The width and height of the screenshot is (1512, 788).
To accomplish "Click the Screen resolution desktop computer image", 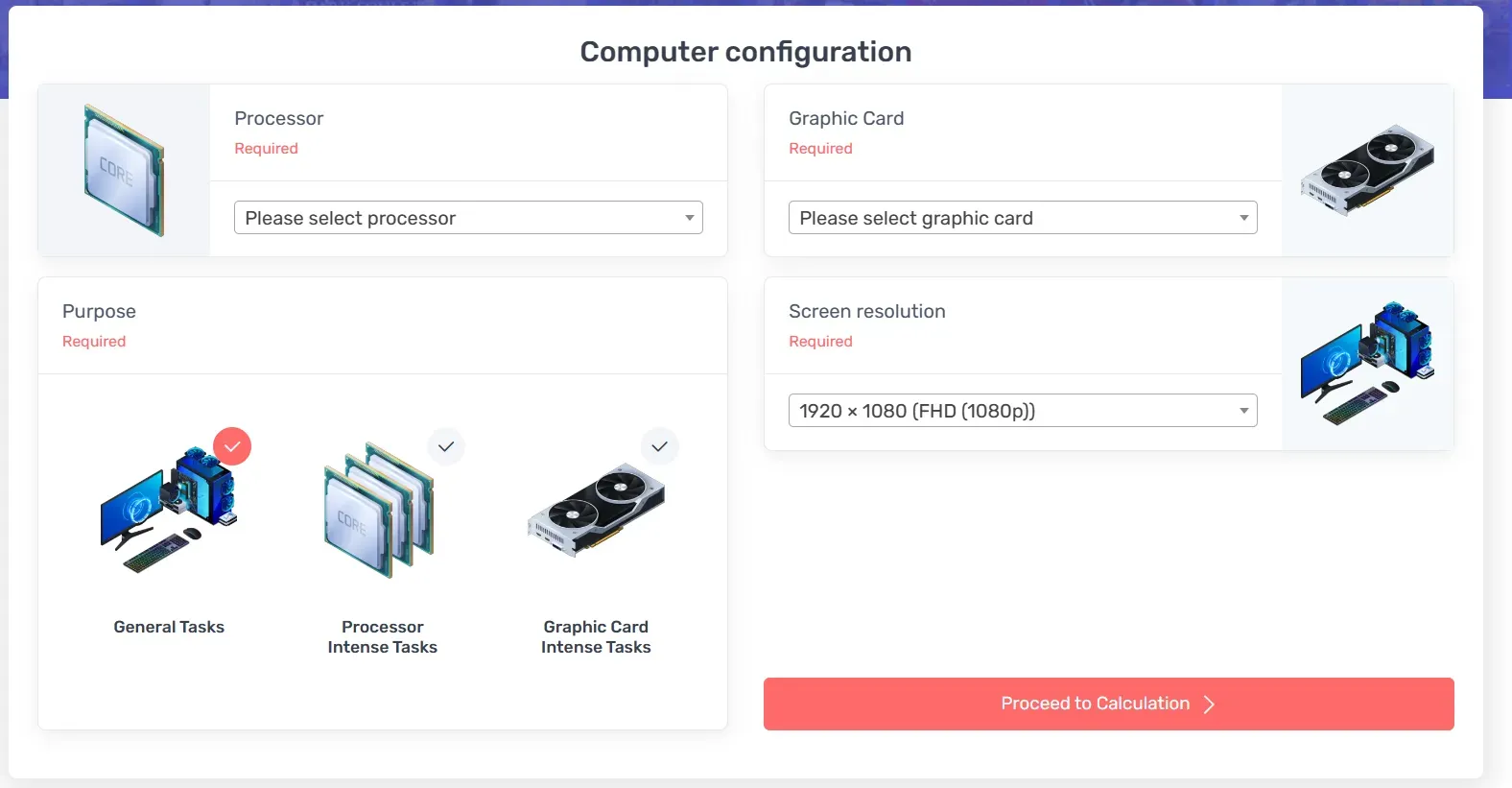I will (1367, 364).
